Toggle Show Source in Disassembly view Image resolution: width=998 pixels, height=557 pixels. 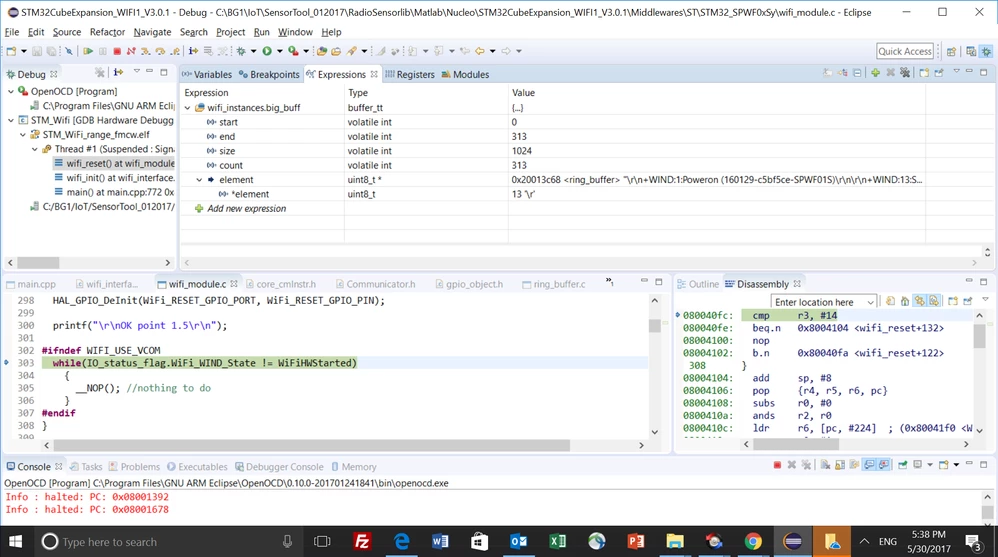[x=934, y=301]
